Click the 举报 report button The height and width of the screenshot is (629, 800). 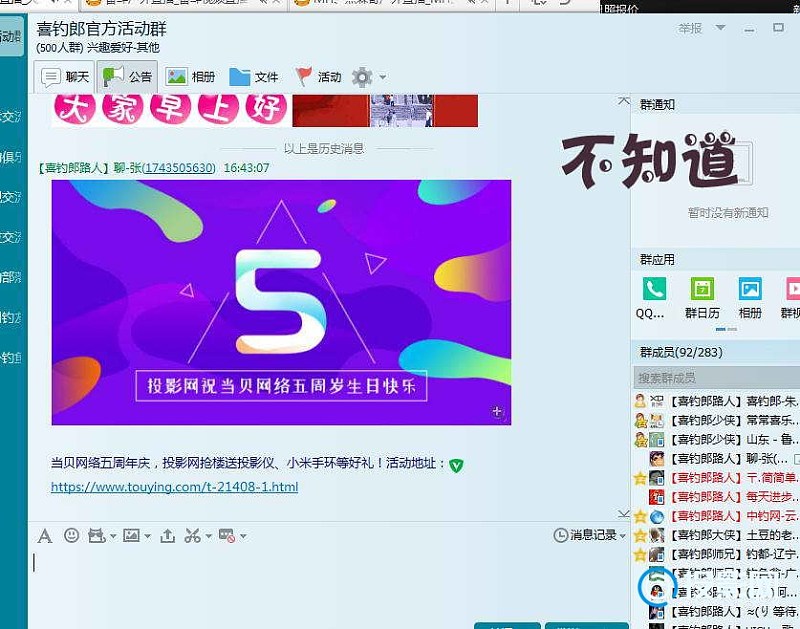(690, 29)
